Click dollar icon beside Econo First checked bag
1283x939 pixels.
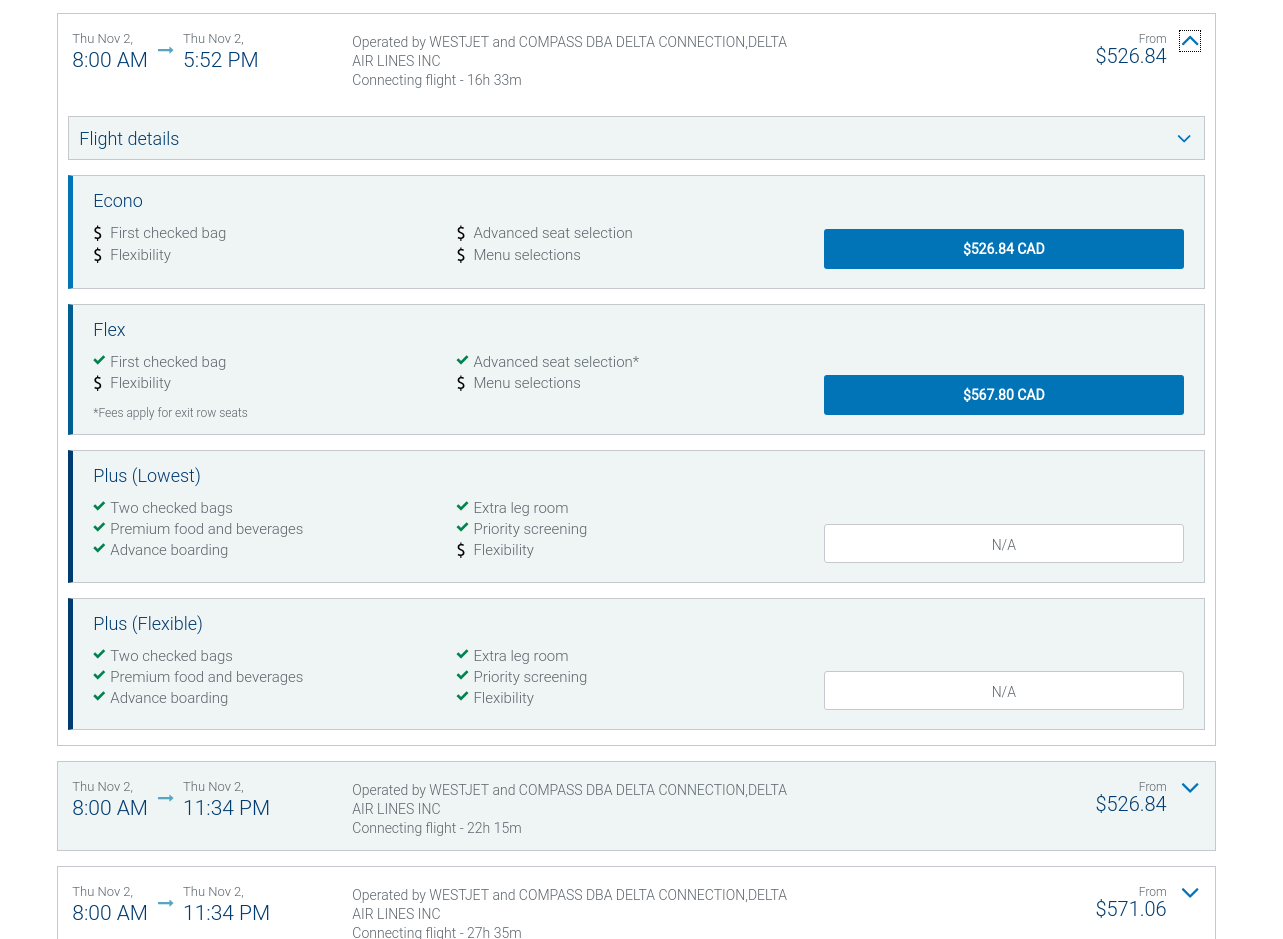(98, 233)
